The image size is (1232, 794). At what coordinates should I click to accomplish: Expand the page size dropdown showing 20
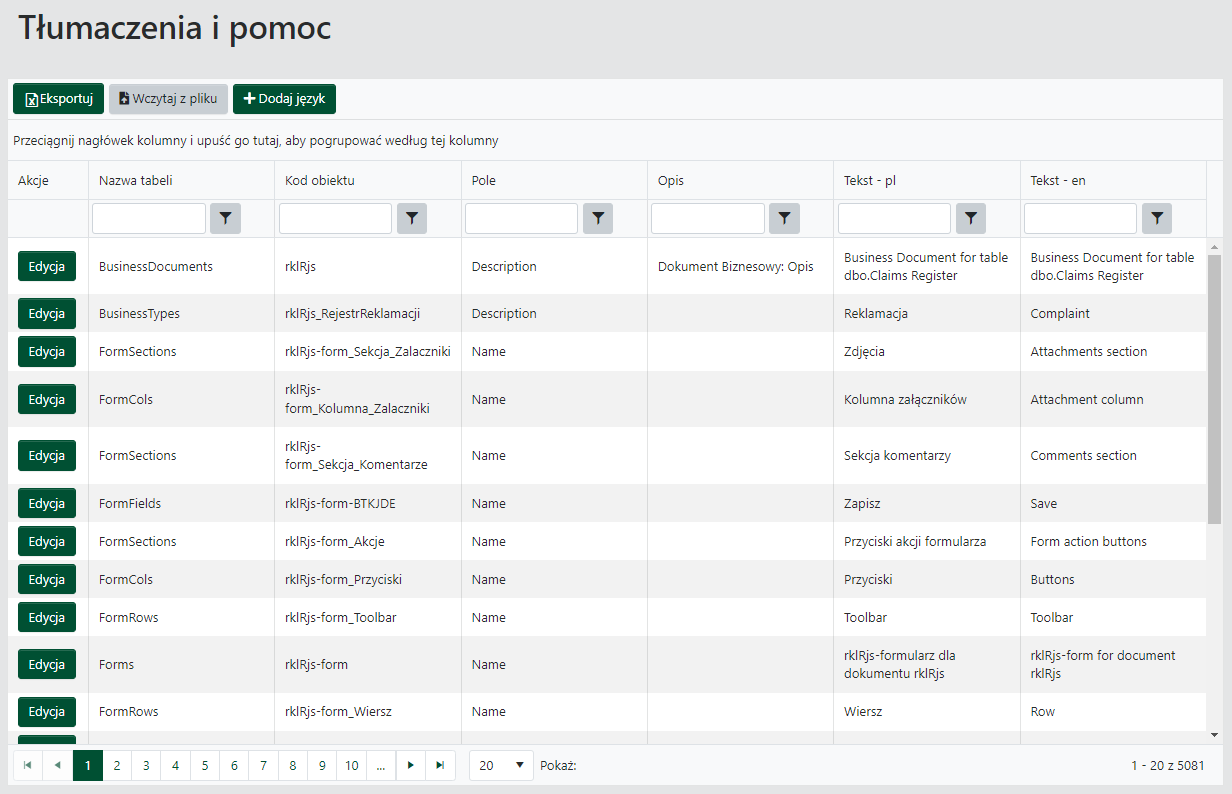501,765
